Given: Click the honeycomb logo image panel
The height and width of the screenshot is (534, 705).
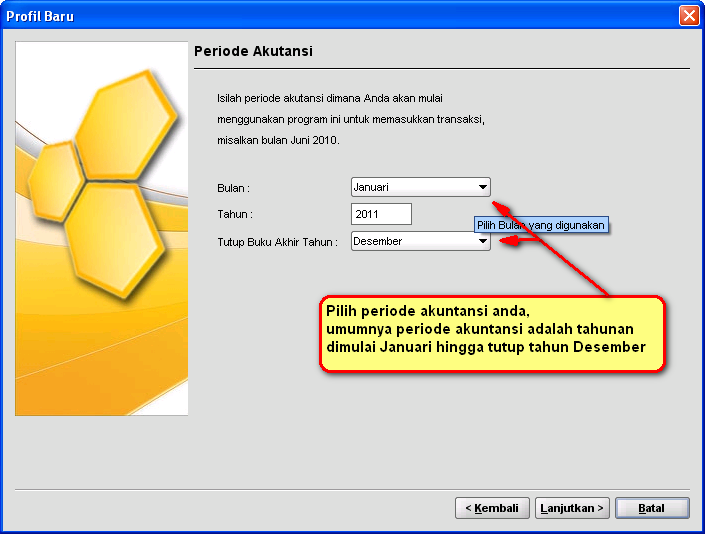Looking at the screenshot, I should [x=102, y=228].
